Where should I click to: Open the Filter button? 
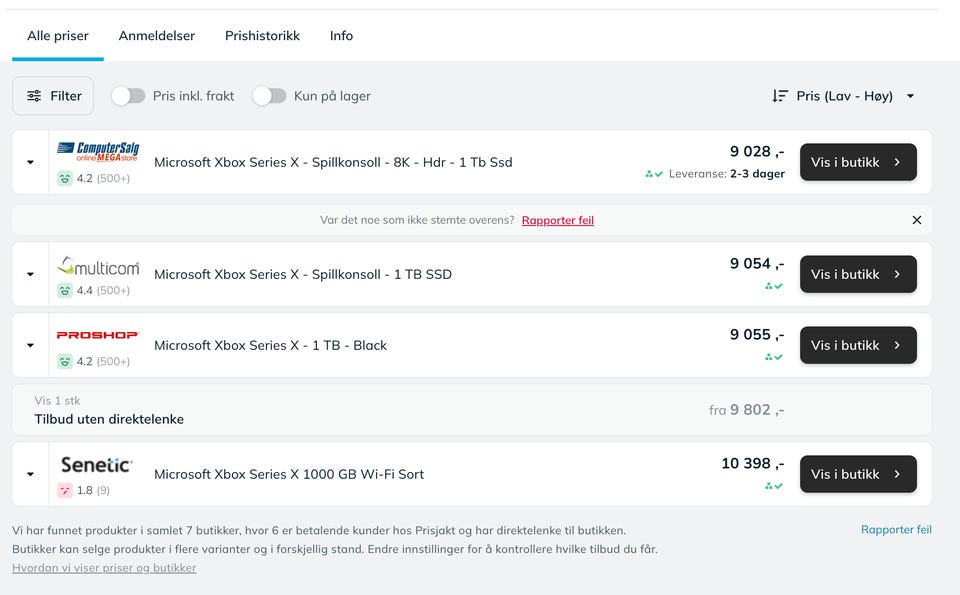click(x=53, y=96)
